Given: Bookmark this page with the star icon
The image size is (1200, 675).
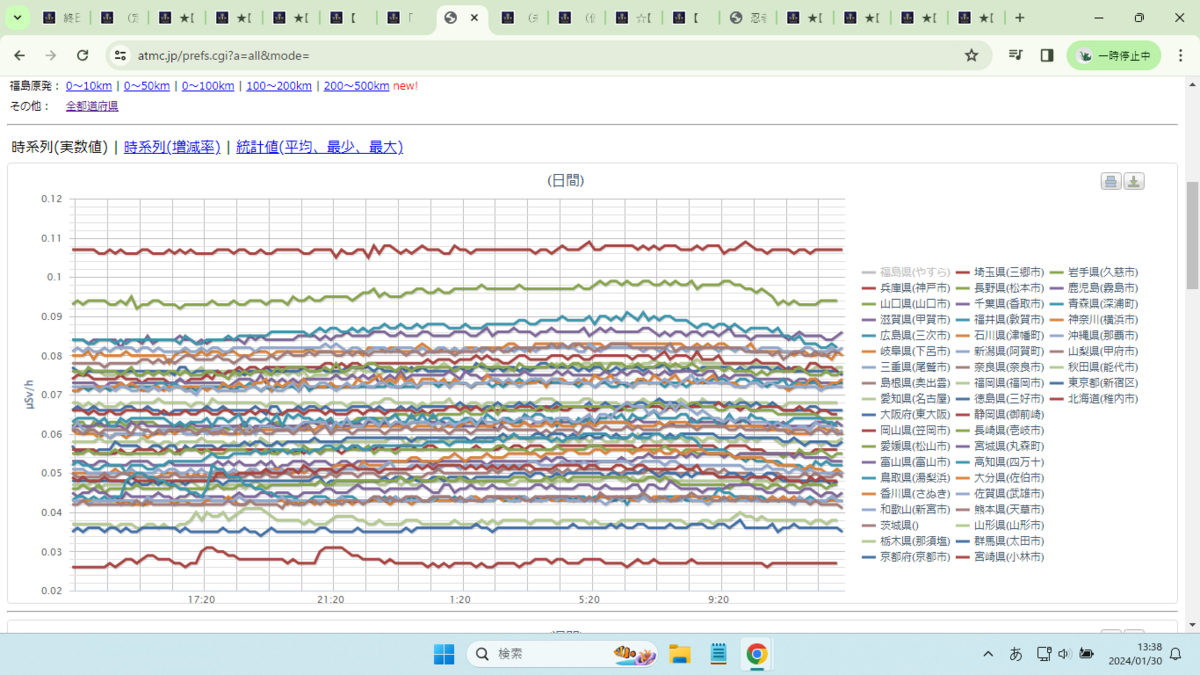Looking at the screenshot, I should (971, 56).
